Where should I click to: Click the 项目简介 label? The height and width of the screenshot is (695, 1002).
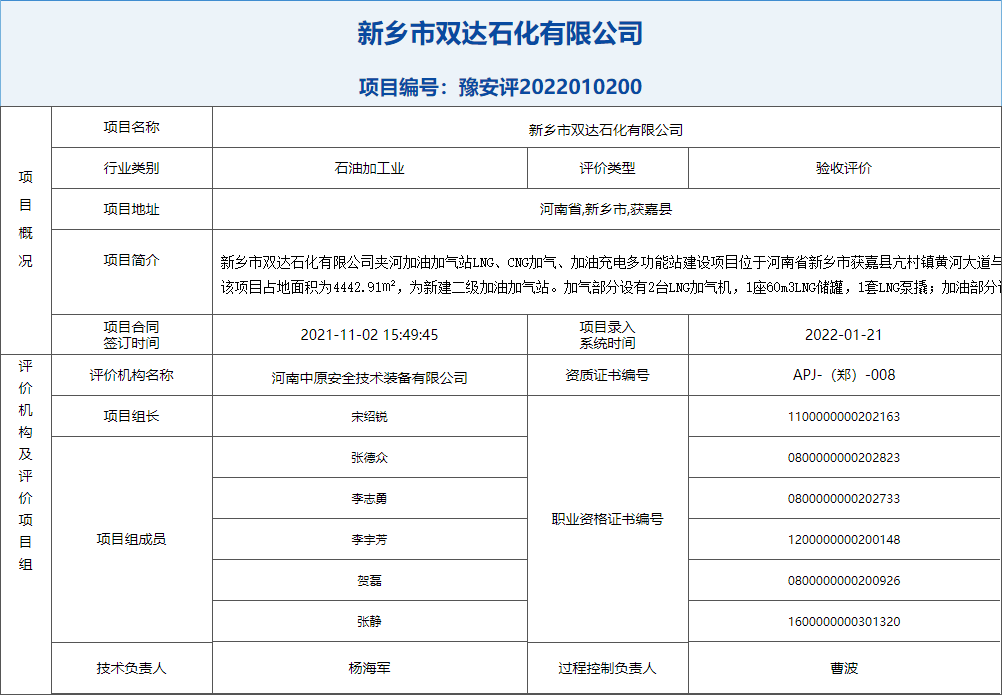click(132, 260)
